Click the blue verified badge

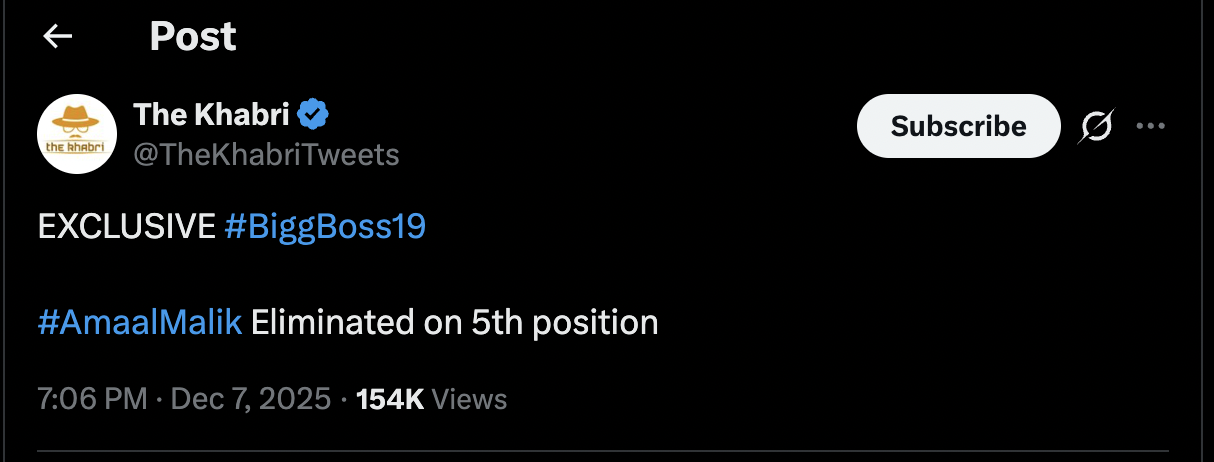click(x=315, y=115)
